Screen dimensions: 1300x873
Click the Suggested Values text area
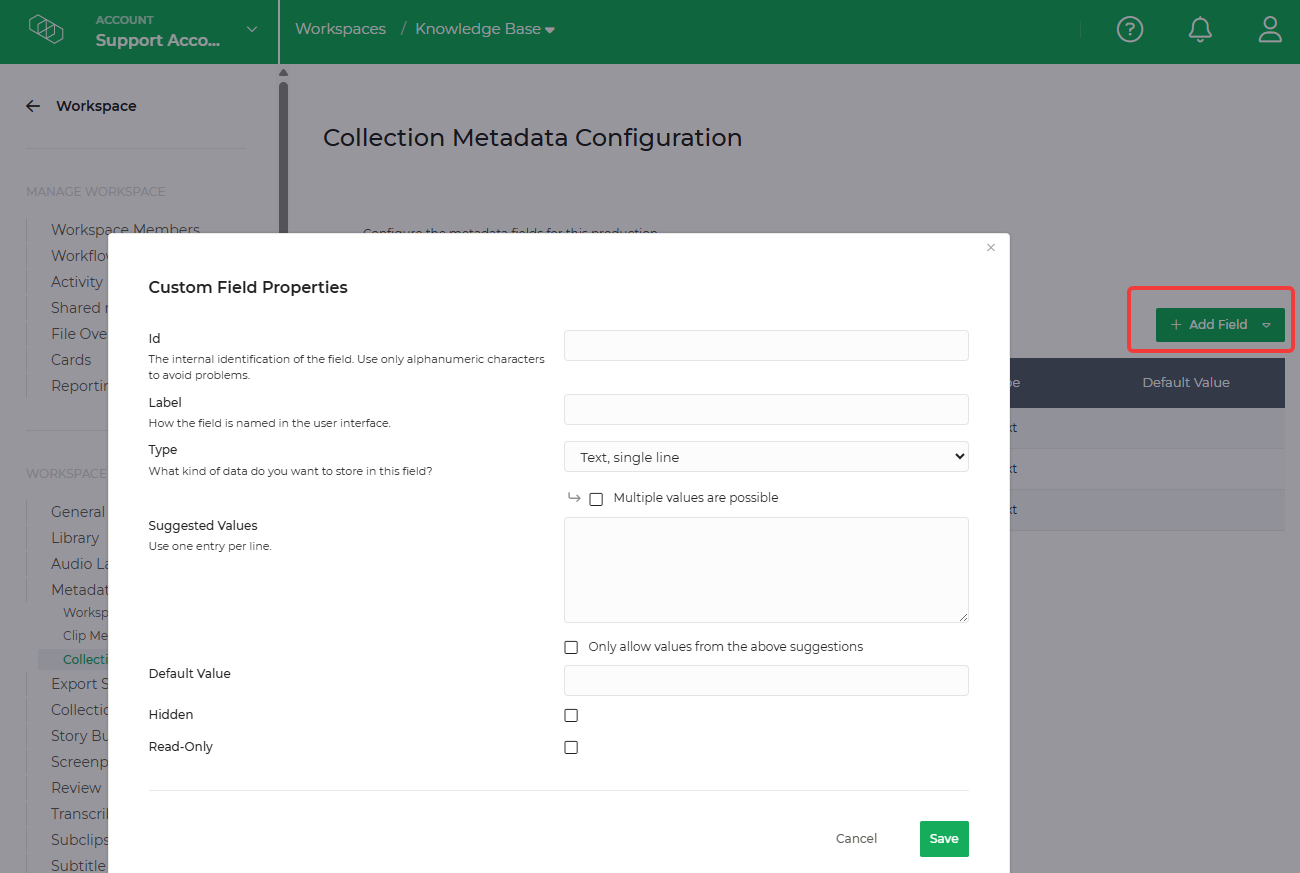tap(766, 570)
